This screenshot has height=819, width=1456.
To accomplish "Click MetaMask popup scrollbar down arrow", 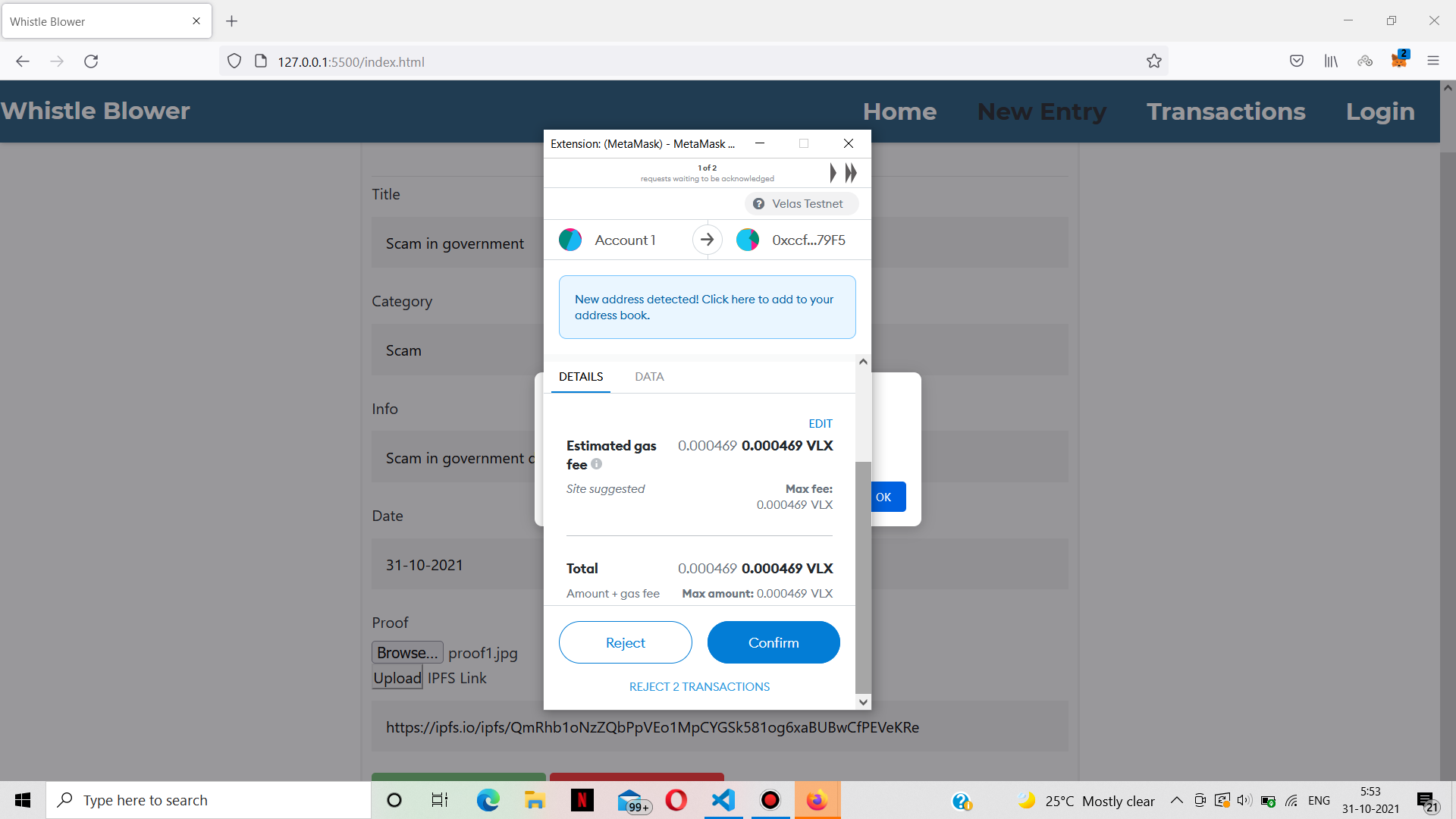I will 863,702.
